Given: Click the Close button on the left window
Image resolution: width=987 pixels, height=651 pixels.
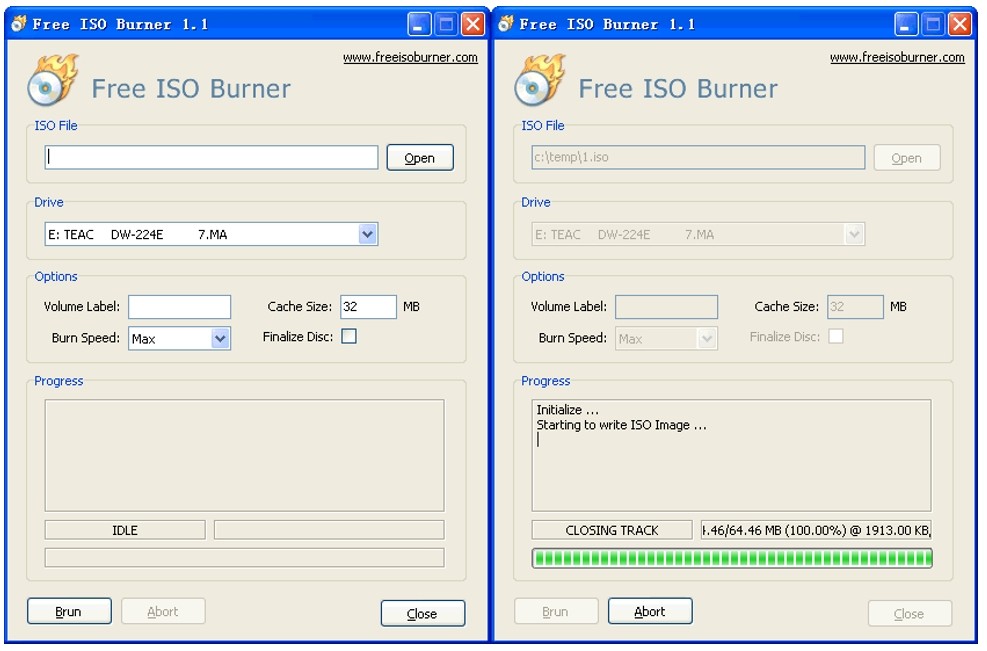Looking at the screenshot, I should tap(423, 613).
